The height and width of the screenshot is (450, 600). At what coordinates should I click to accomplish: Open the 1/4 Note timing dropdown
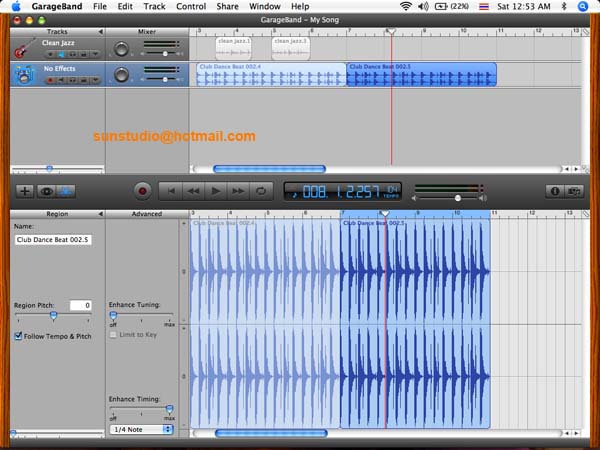[141, 429]
